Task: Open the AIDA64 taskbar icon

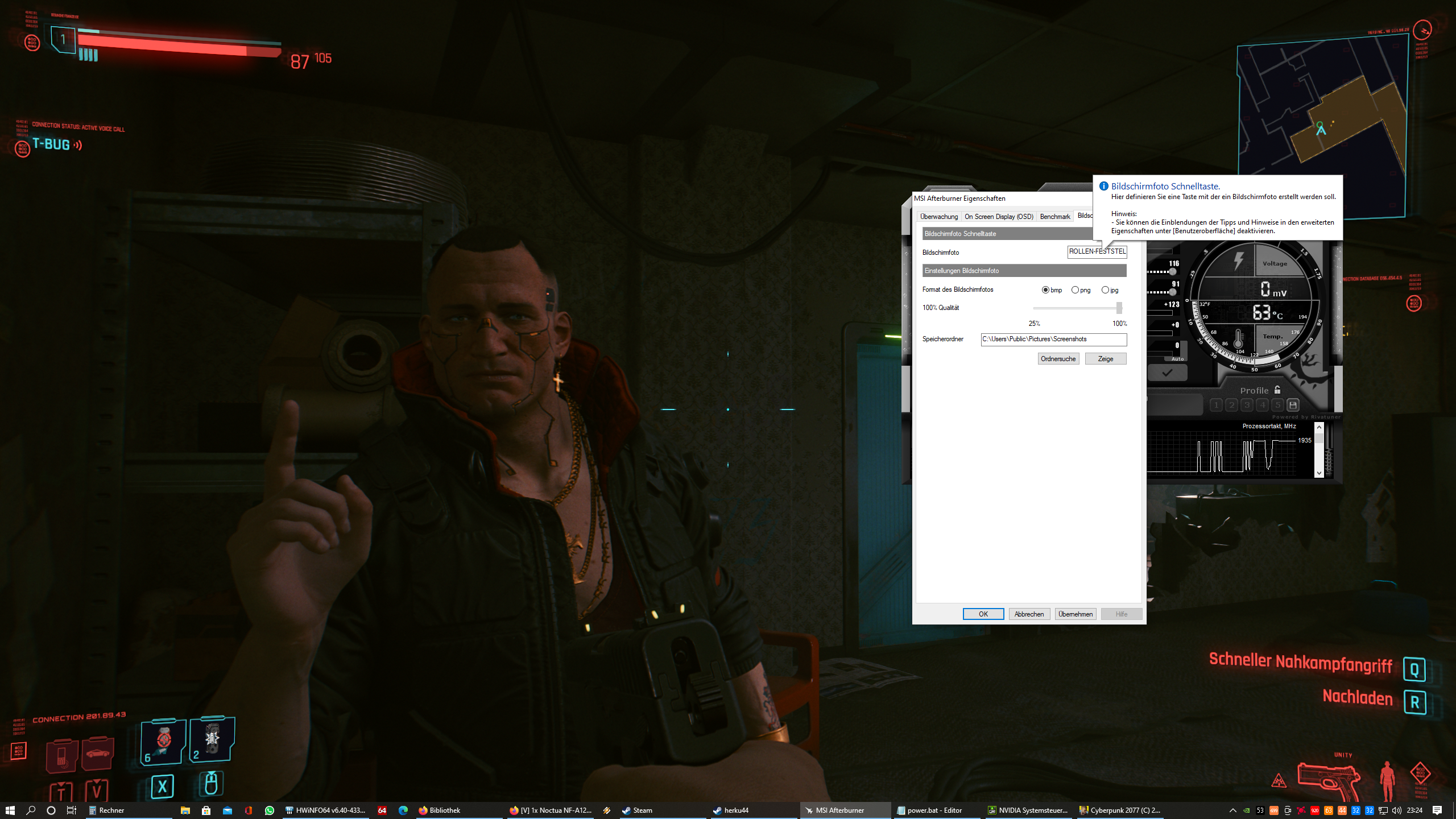Action: (x=382, y=810)
